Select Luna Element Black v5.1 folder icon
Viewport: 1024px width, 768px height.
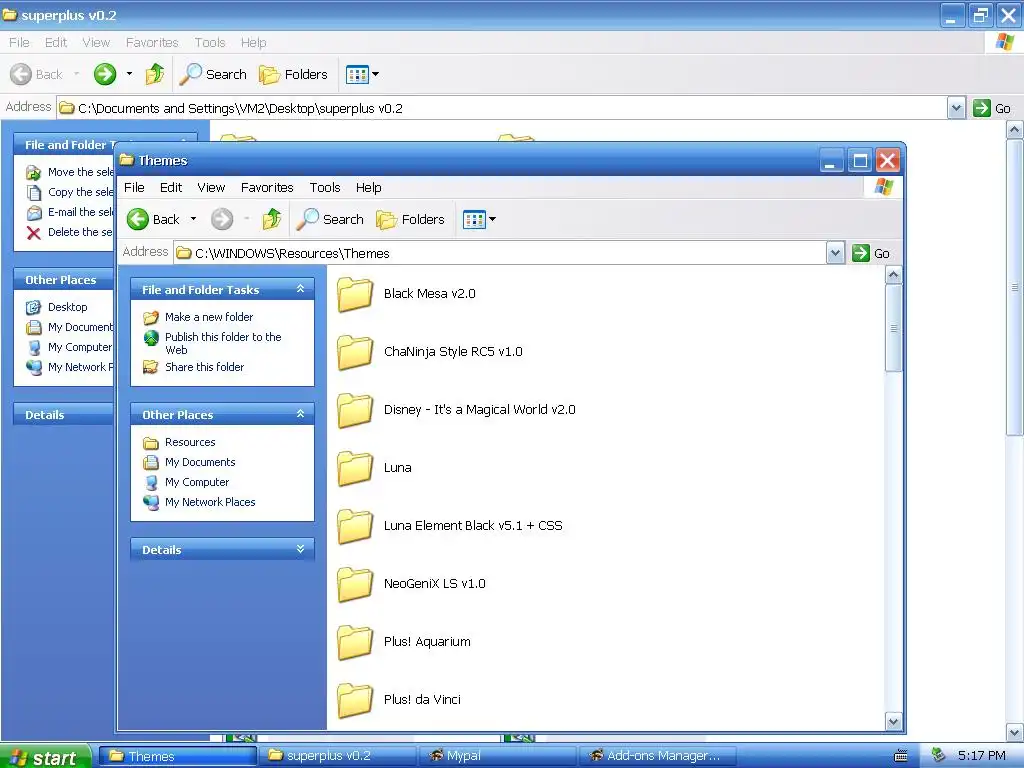[355, 526]
